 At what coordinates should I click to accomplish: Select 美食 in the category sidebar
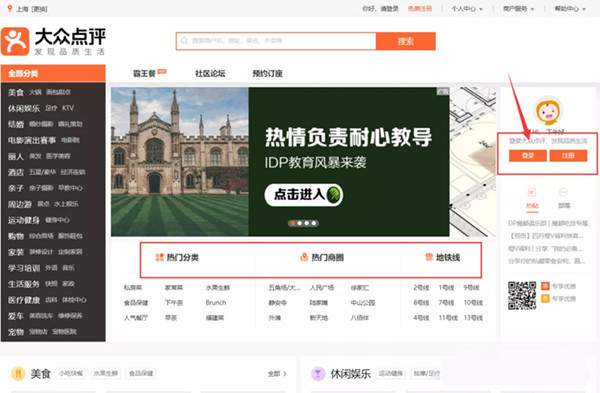click(x=16, y=92)
